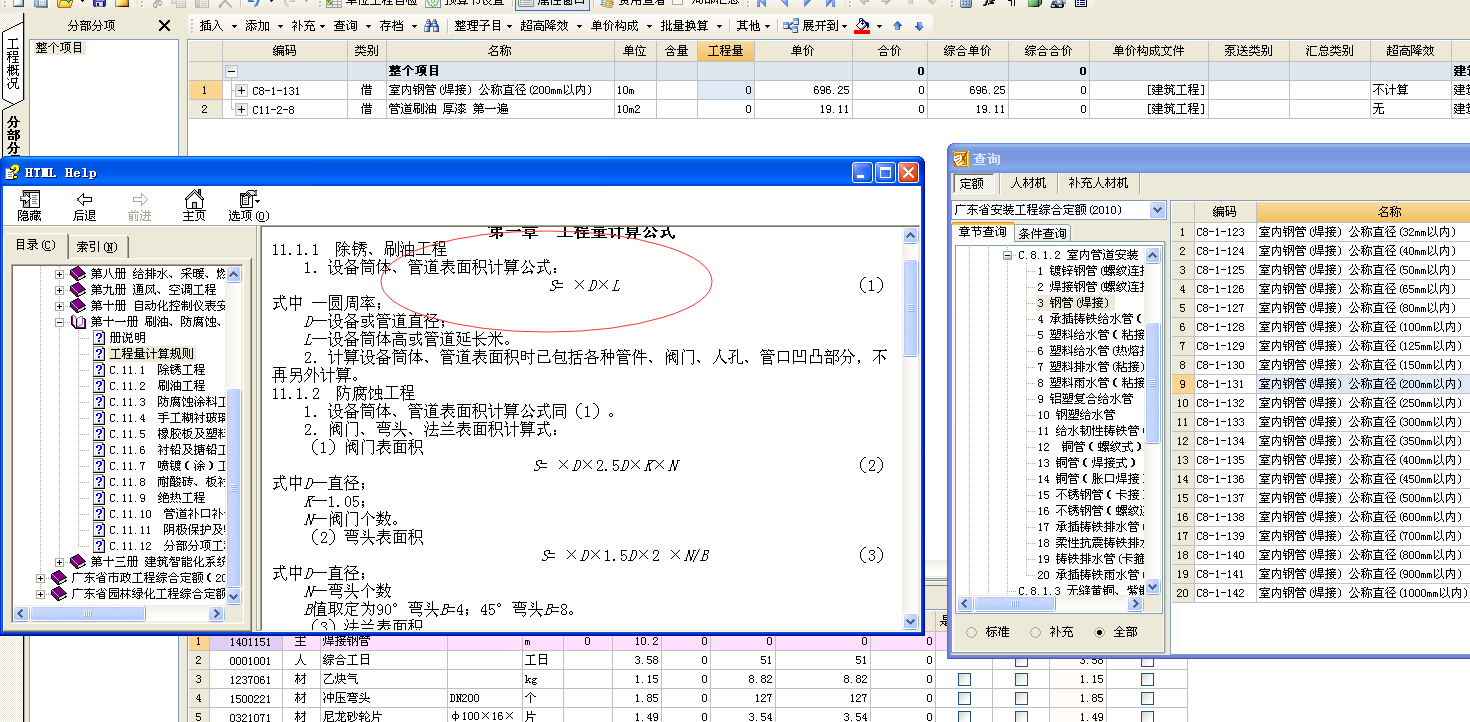Open 工程概况 vertical side tab

[x=12, y=65]
